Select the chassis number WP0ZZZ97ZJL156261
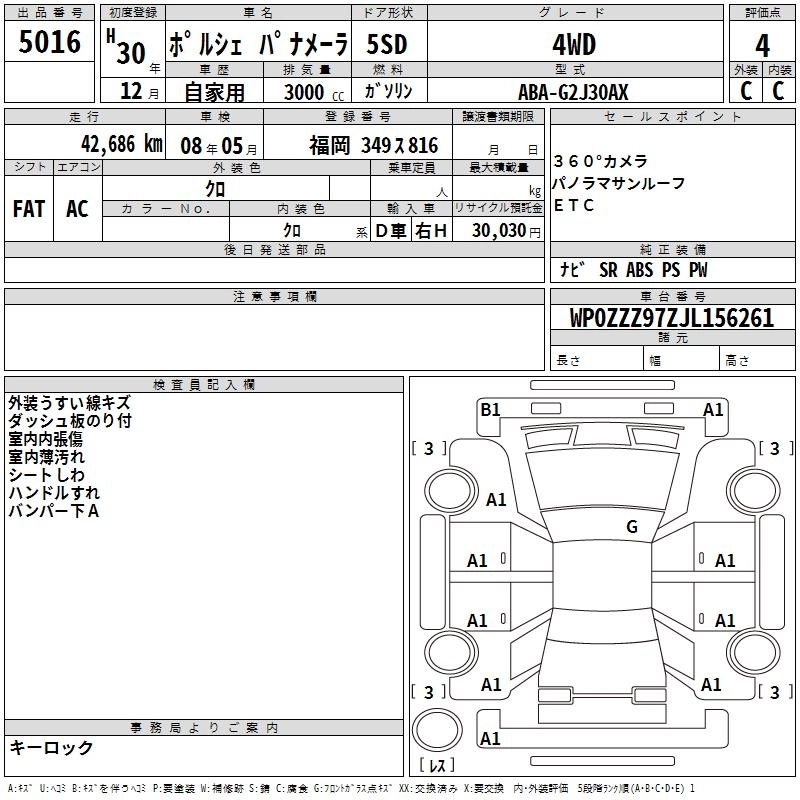800x800 pixels. [672, 318]
